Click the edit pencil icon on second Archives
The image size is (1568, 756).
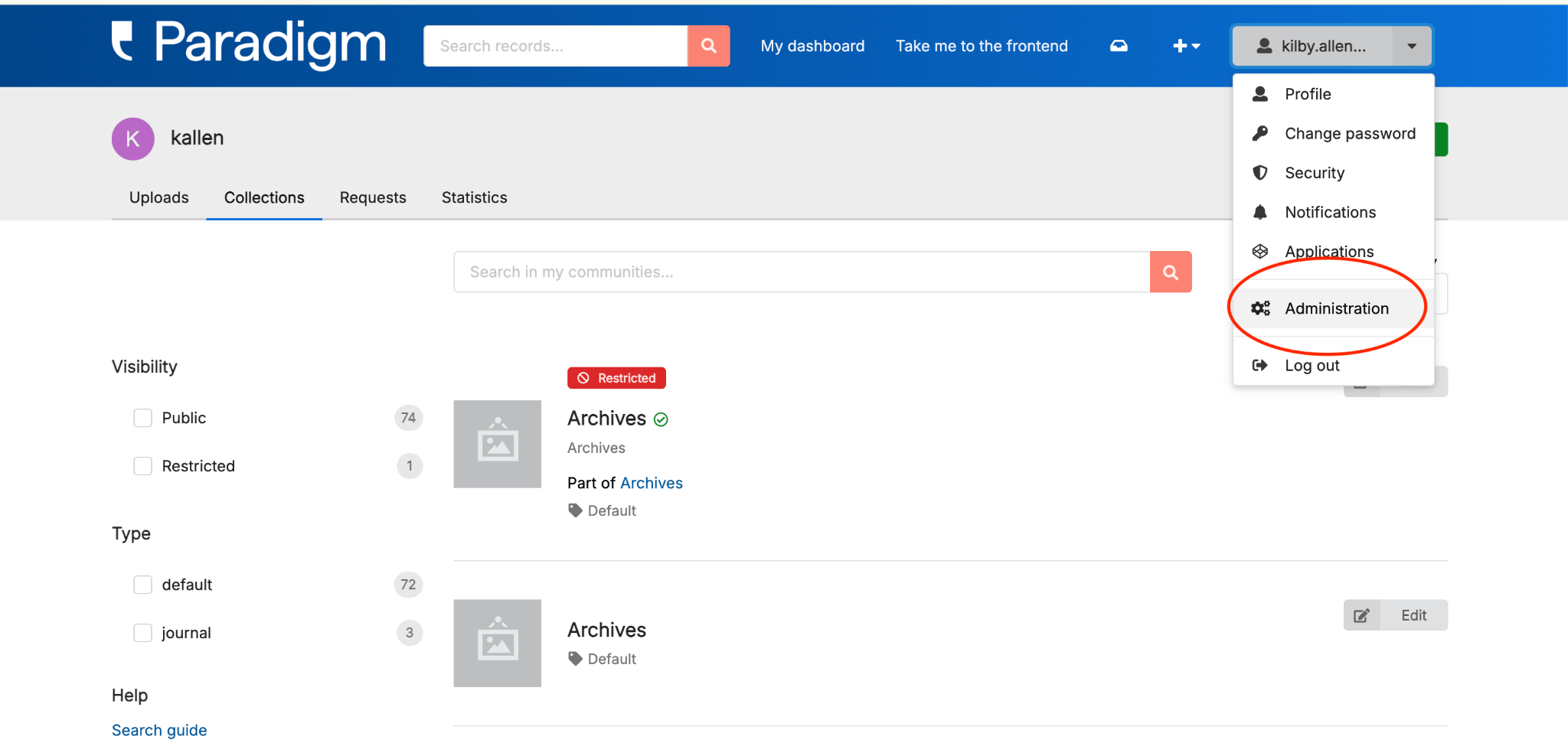pos(1361,615)
